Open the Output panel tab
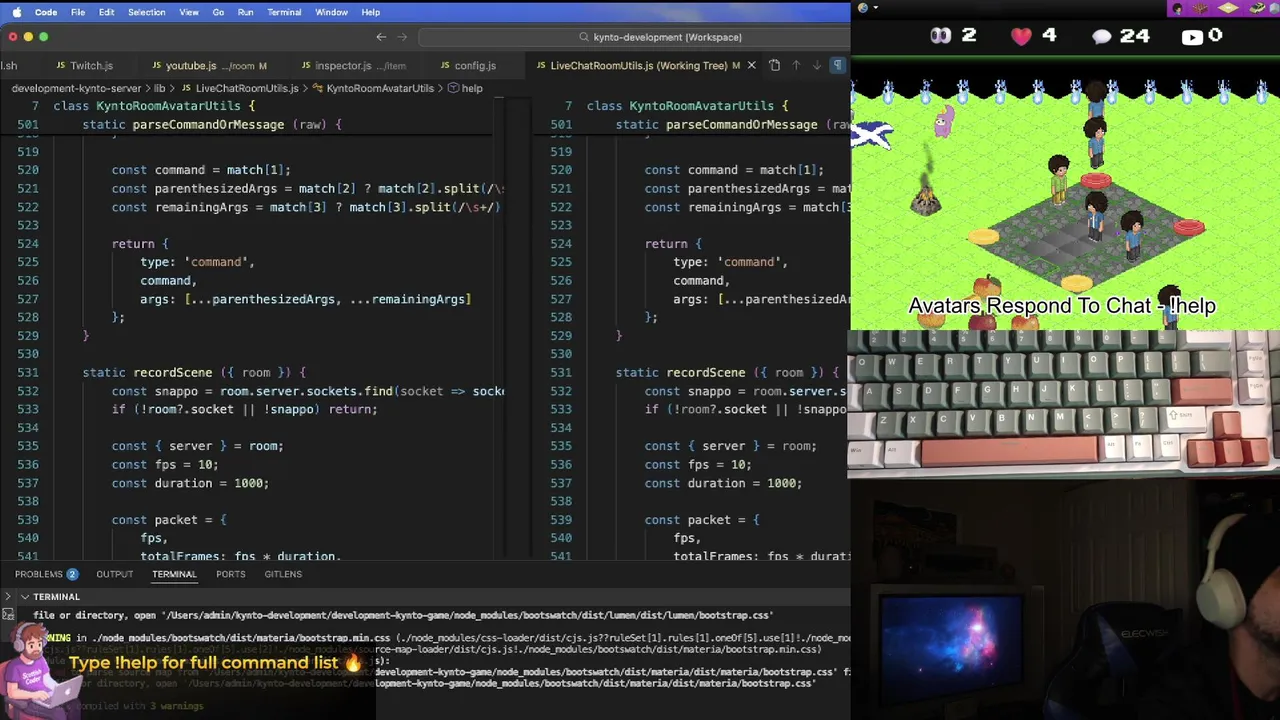The image size is (1280, 720). [x=114, y=574]
